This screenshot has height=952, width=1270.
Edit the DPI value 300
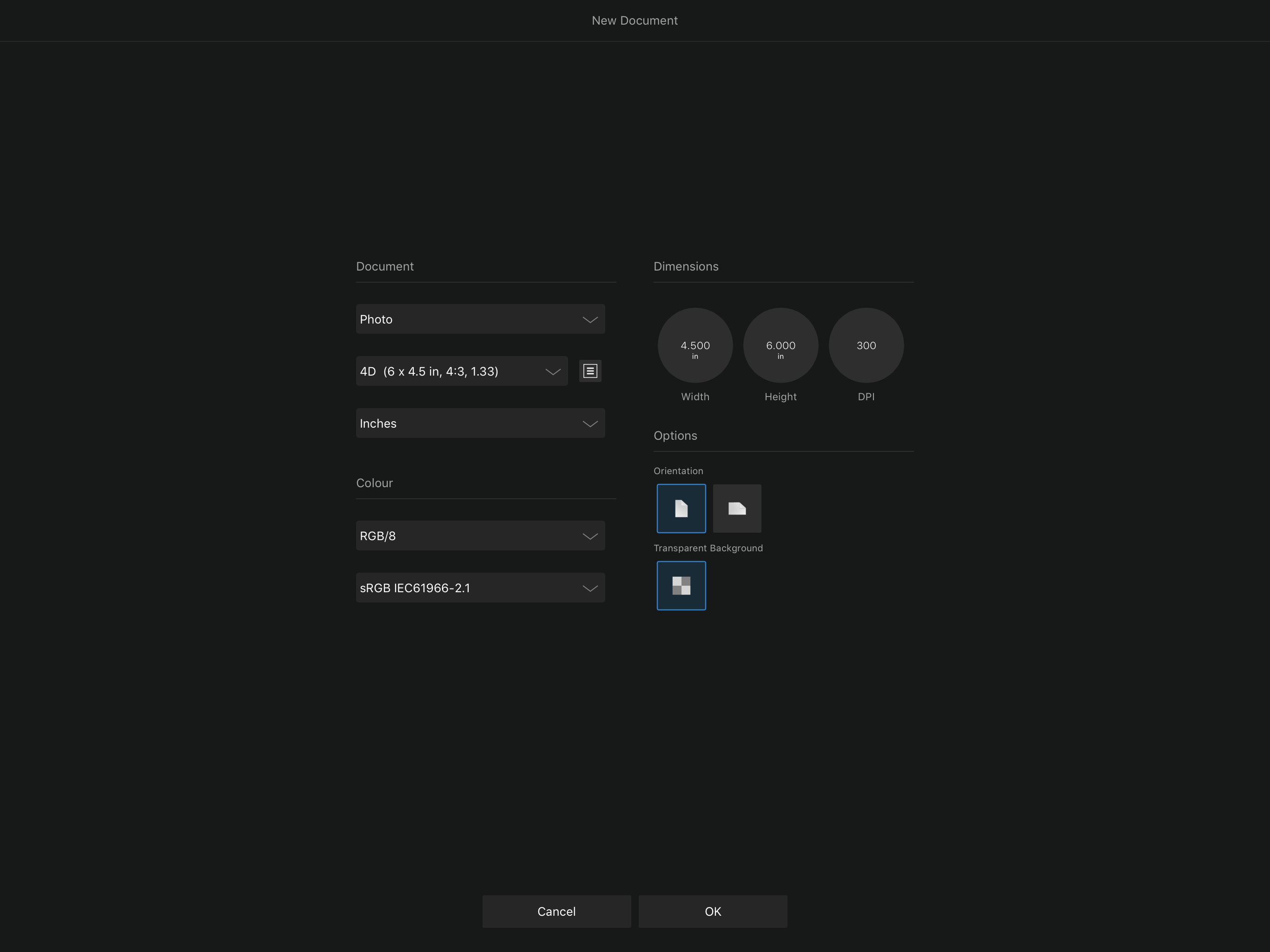(x=866, y=346)
